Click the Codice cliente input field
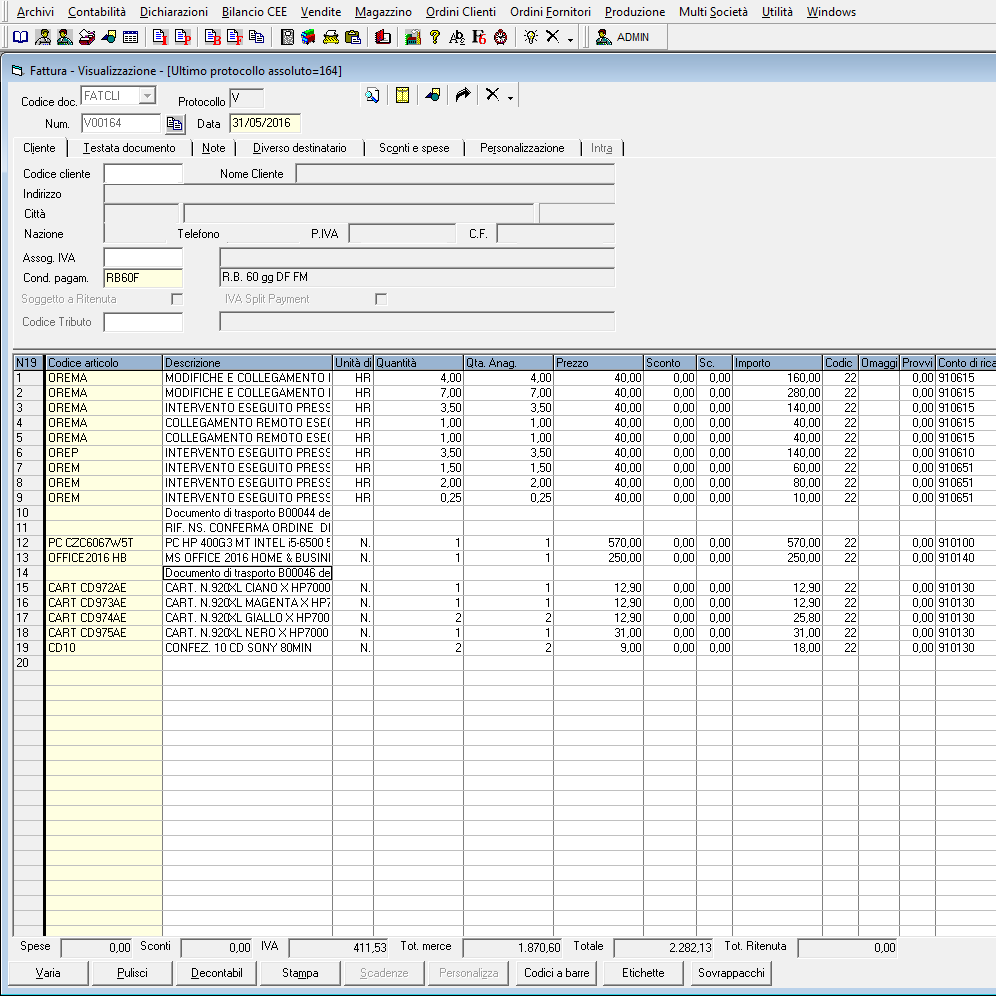 [x=143, y=174]
